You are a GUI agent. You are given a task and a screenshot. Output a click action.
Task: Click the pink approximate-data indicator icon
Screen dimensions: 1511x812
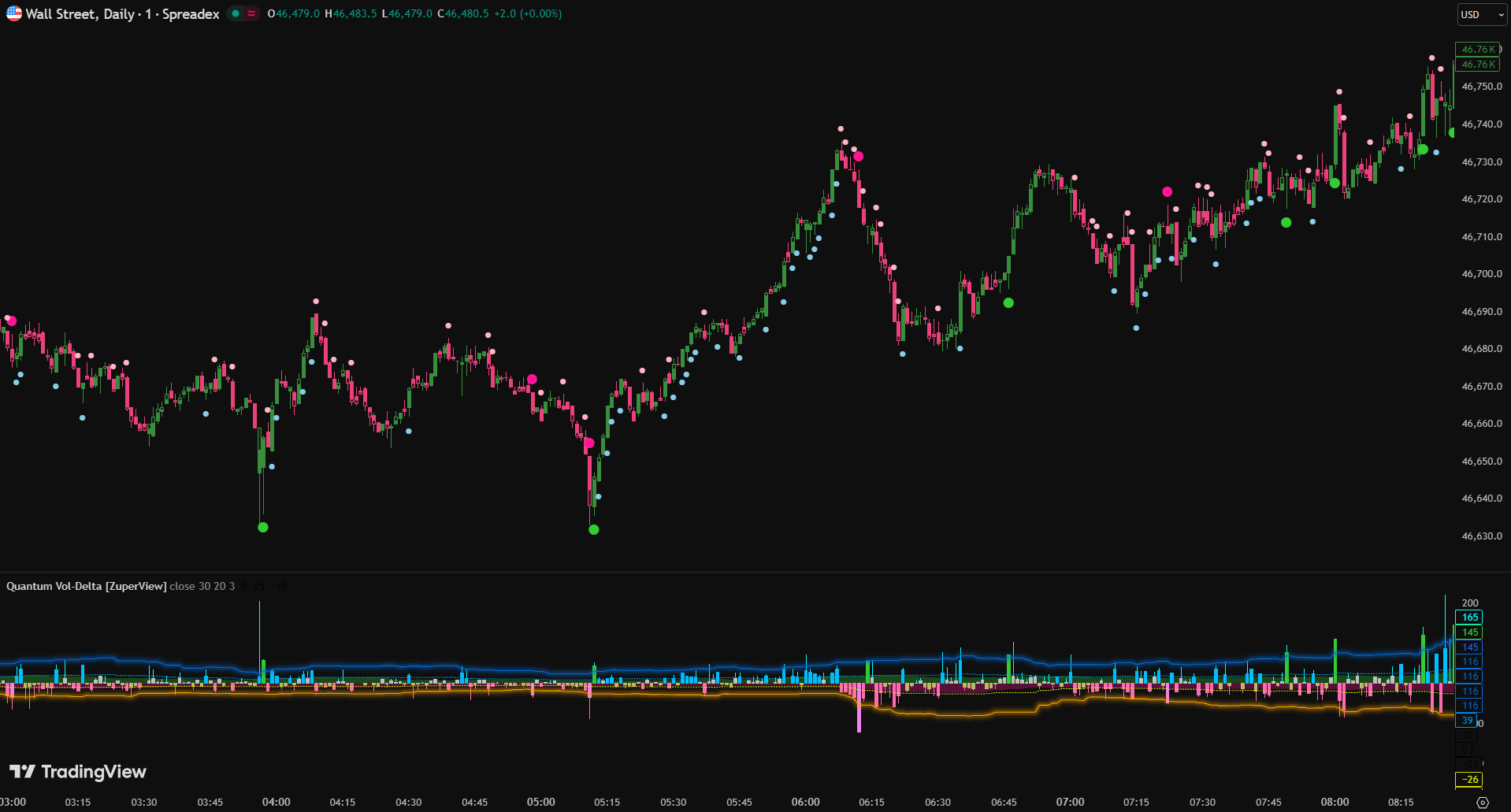(251, 13)
